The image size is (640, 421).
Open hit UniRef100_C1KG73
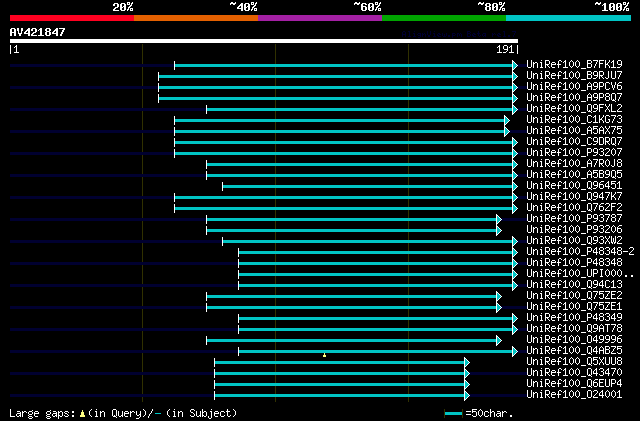tap(574, 119)
